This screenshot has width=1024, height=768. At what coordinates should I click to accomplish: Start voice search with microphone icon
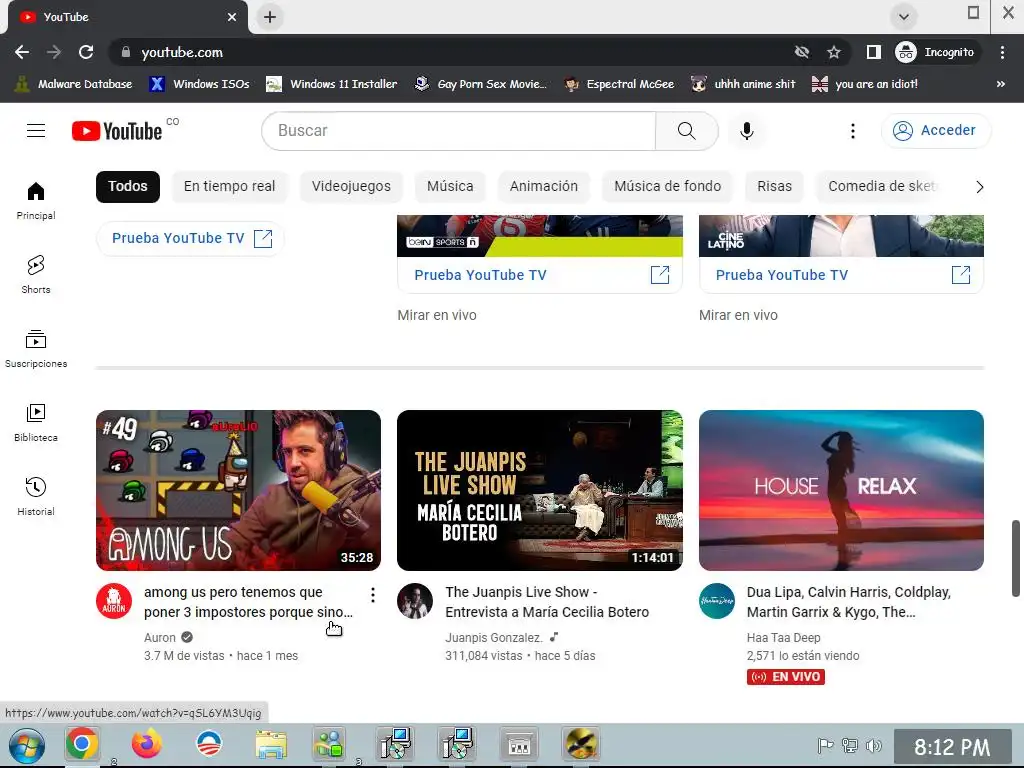pos(746,131)
